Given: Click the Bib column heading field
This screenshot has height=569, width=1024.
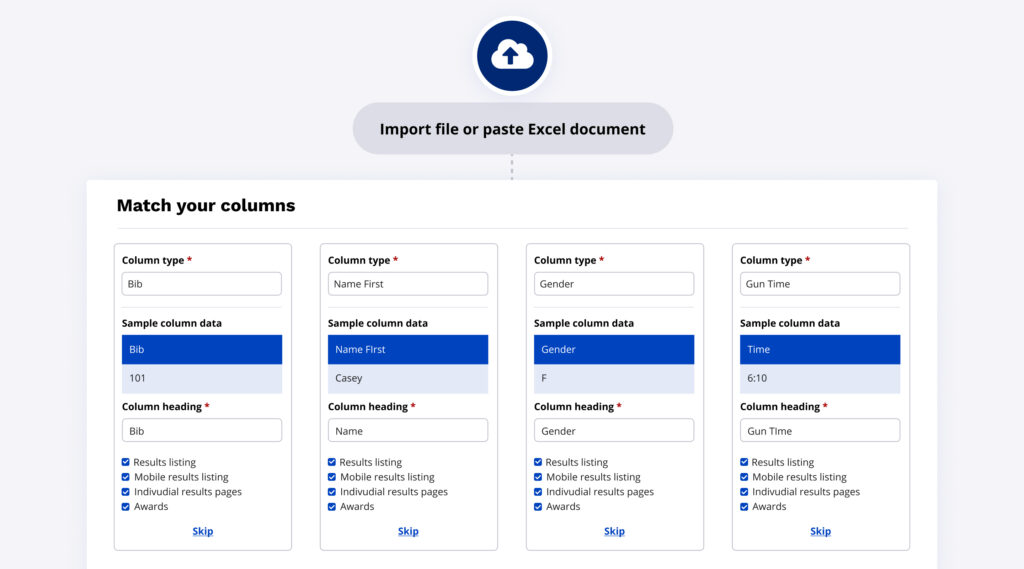Looking at the screenshot, I should (x=202, y=431).
